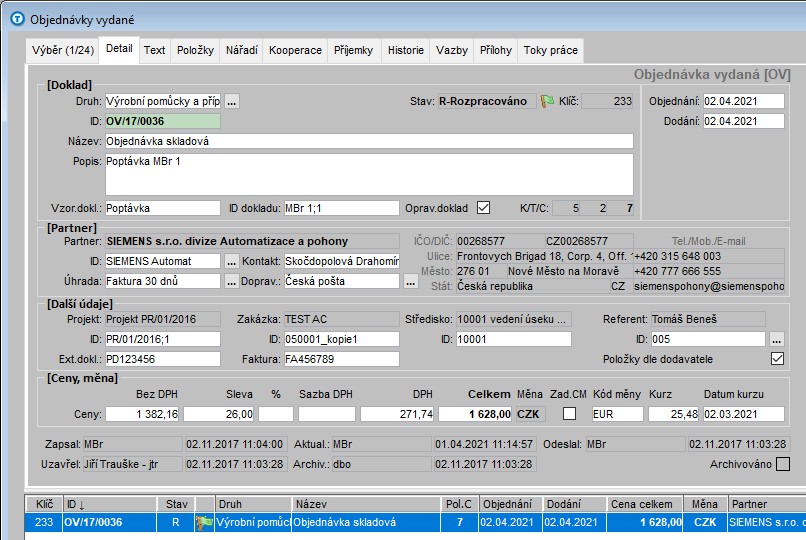Click the Cena celkem column header
The image size is (806, 540).
click(x=645, y=504)
